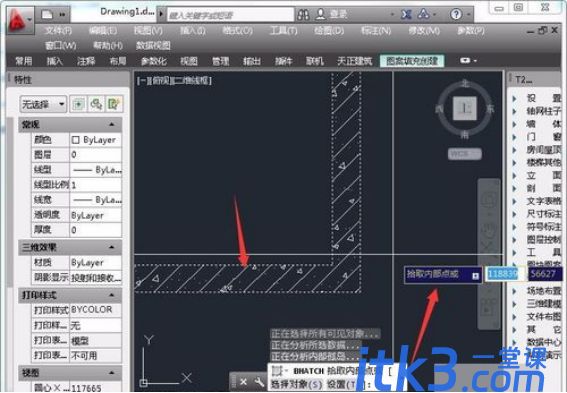
Task: Open the AutoCAD application menu button
Action: click(20, 20)
